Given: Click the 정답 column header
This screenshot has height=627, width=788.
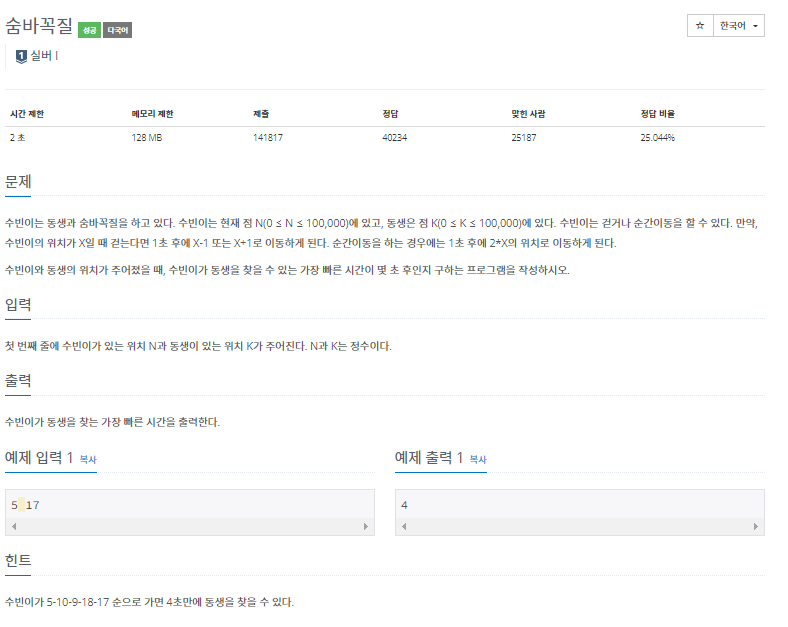Looking at the screenshot, I should point(390,114).
